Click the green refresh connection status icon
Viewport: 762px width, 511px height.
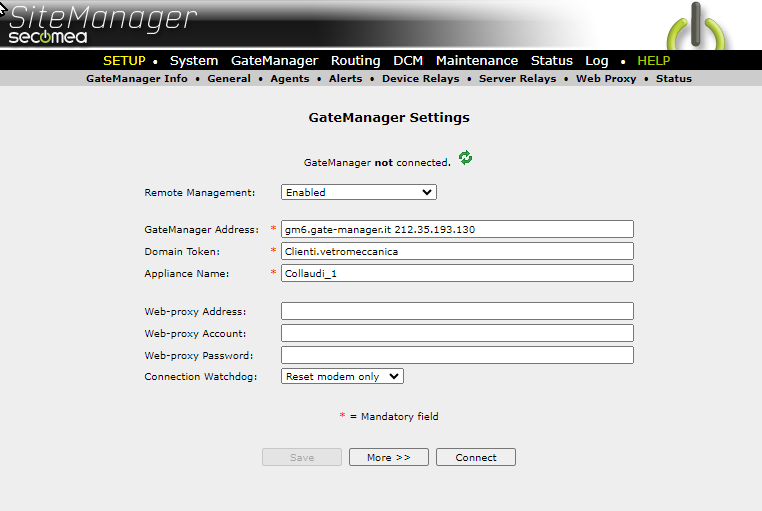tap(465, 157)
